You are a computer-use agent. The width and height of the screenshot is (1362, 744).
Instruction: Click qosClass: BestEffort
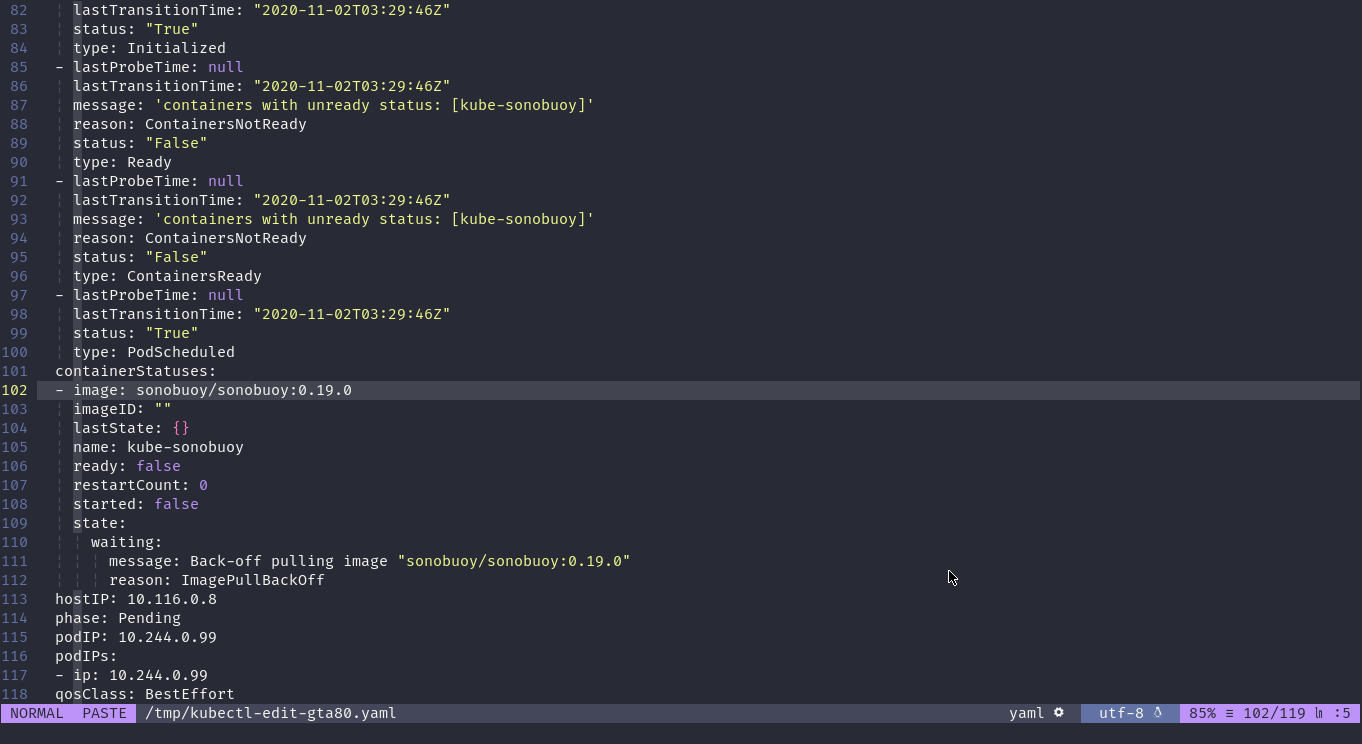coord(145,694)
